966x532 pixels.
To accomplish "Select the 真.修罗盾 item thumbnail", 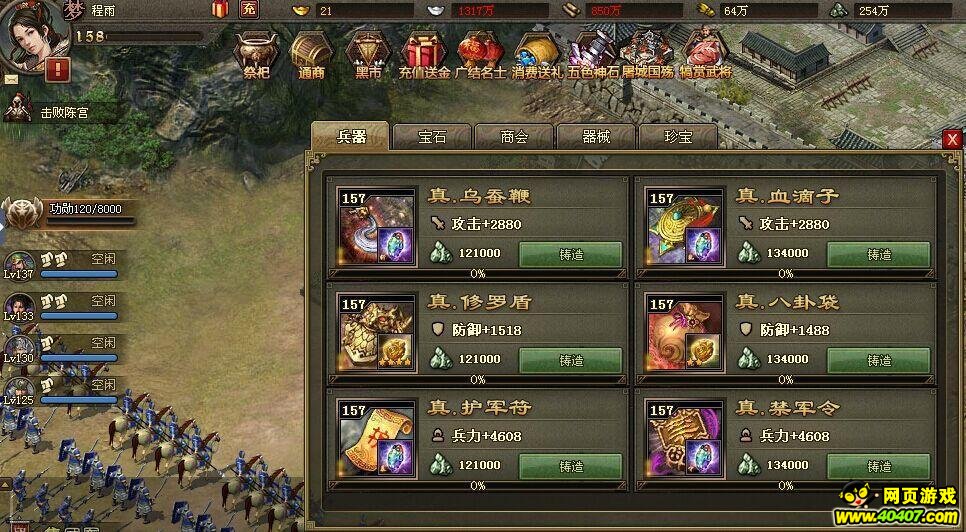I will point(376,333).
